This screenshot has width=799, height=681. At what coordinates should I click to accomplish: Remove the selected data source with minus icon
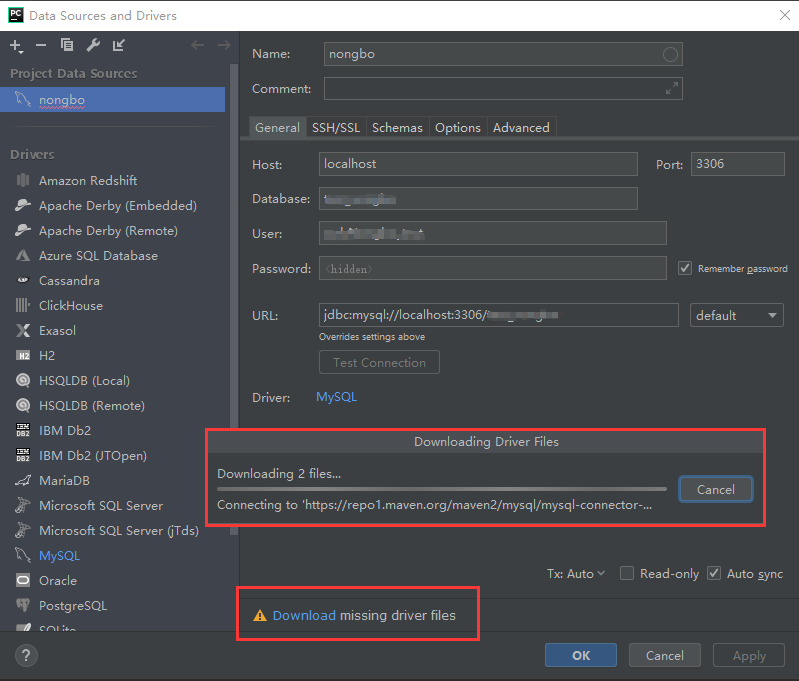click(x=41, y=45)
